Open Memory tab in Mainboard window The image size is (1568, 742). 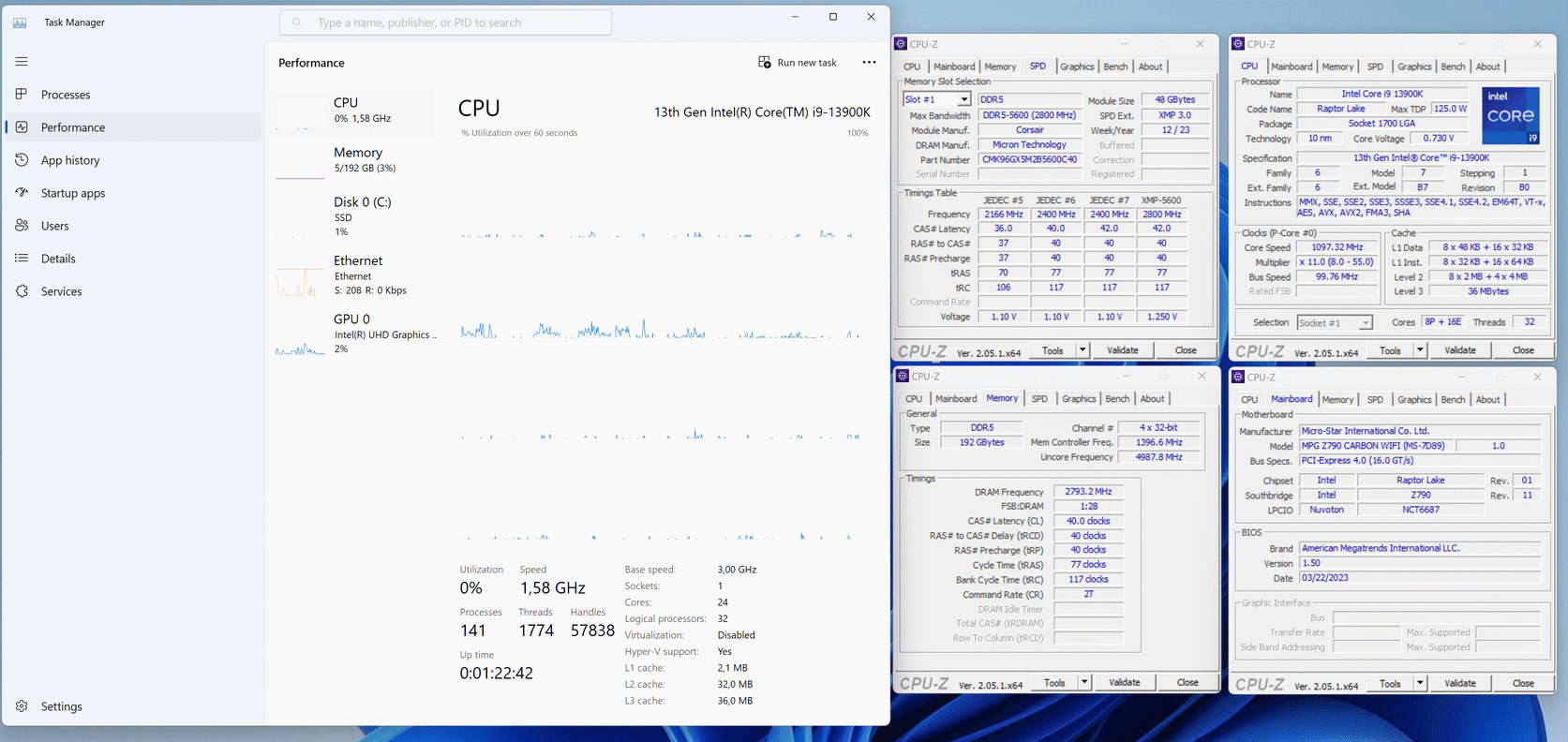[1337, 400]
